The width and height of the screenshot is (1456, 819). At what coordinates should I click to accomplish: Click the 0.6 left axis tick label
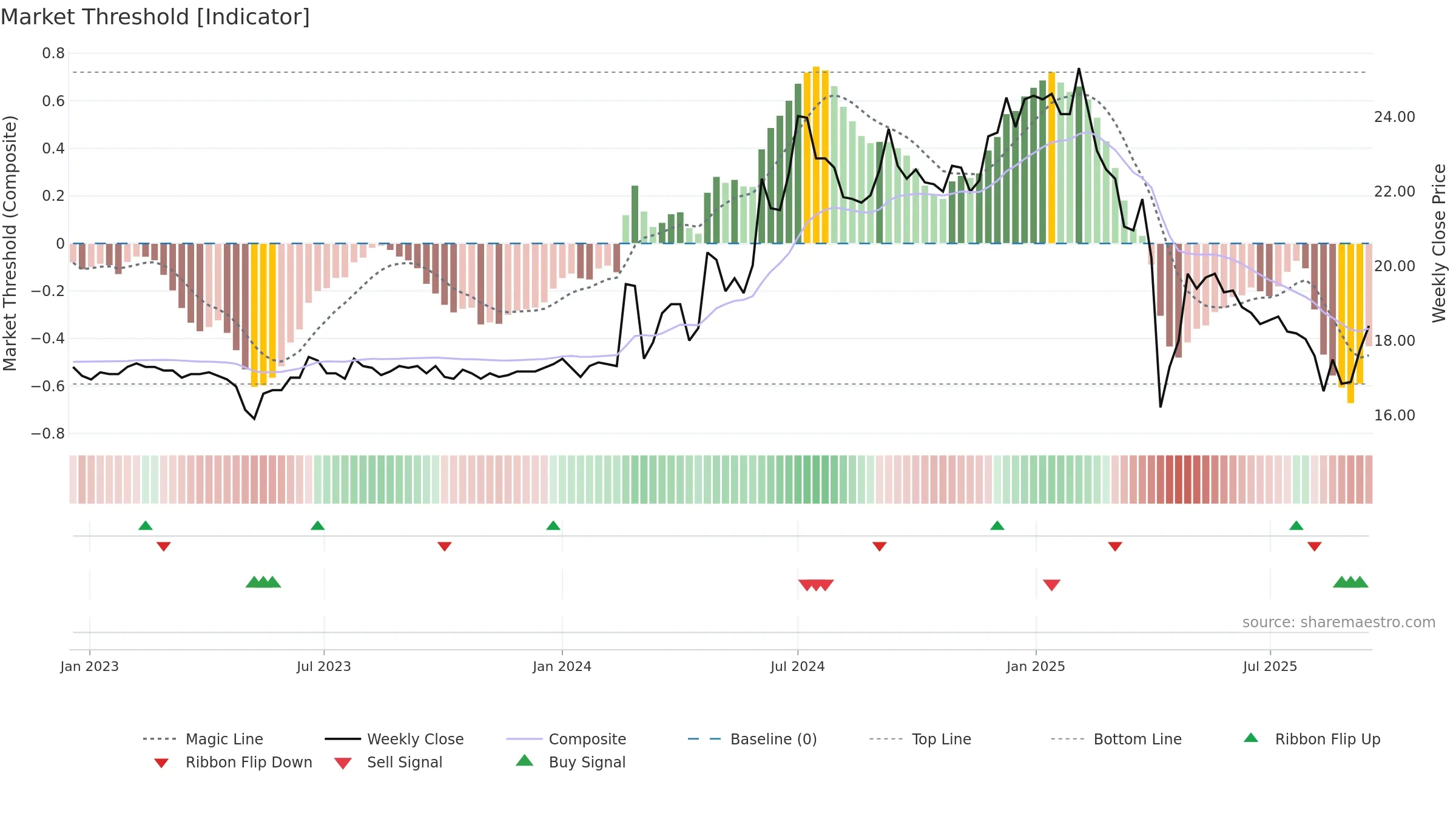[53, 101]
